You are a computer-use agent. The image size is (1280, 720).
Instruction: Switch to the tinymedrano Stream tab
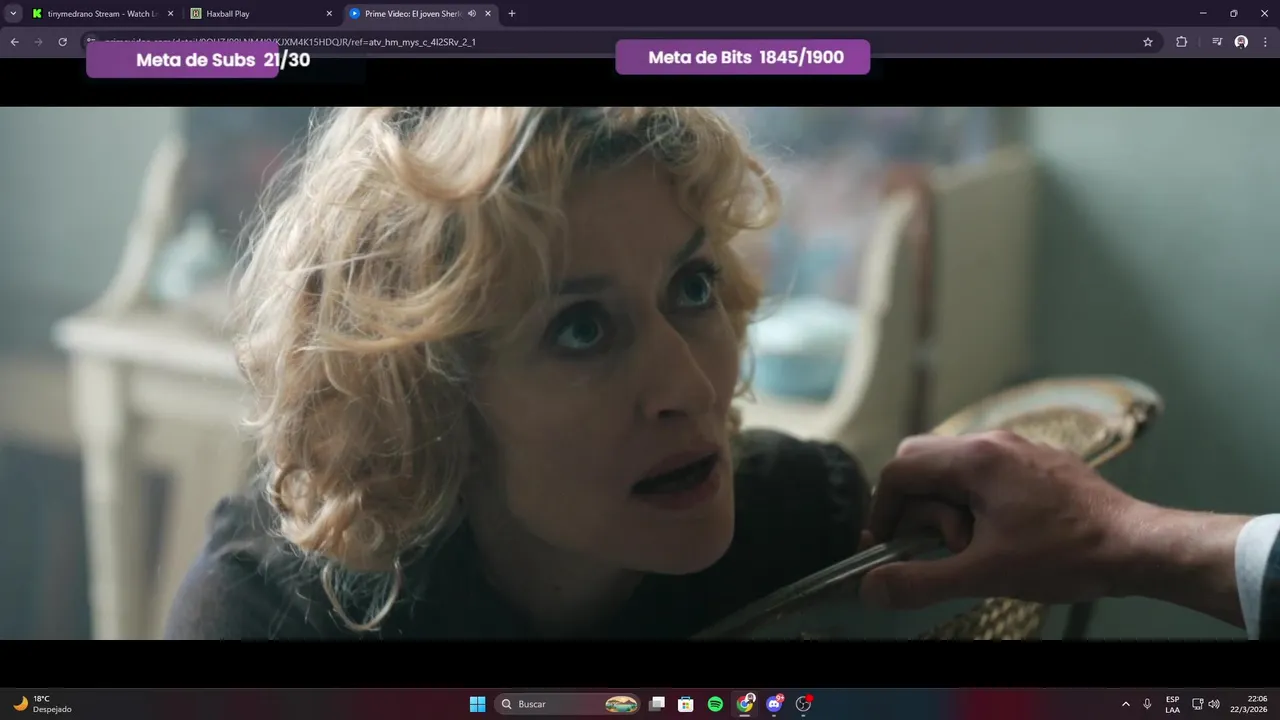click(103, 13)
